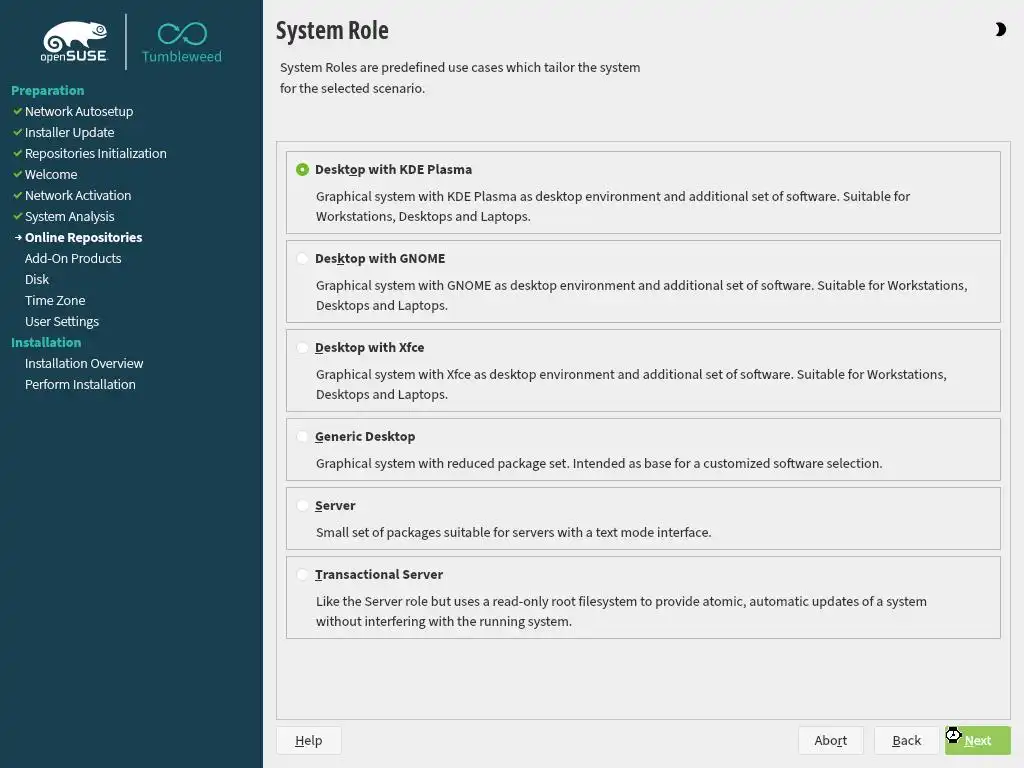Open the Help dialog
The height and width of the screenshot is (768, 1024).
308,740
